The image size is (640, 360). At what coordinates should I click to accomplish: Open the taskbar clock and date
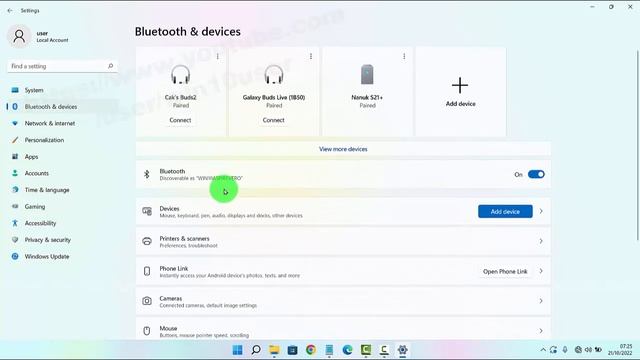coord(620,350)
